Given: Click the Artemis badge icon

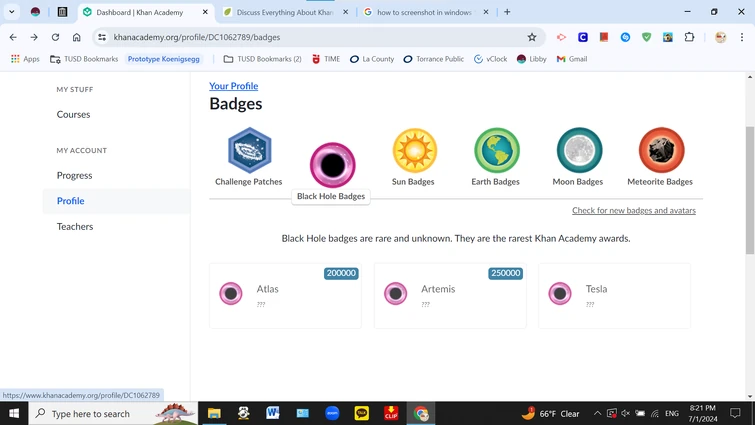Looking at the screenshot, I should click(x=395, y=293).
